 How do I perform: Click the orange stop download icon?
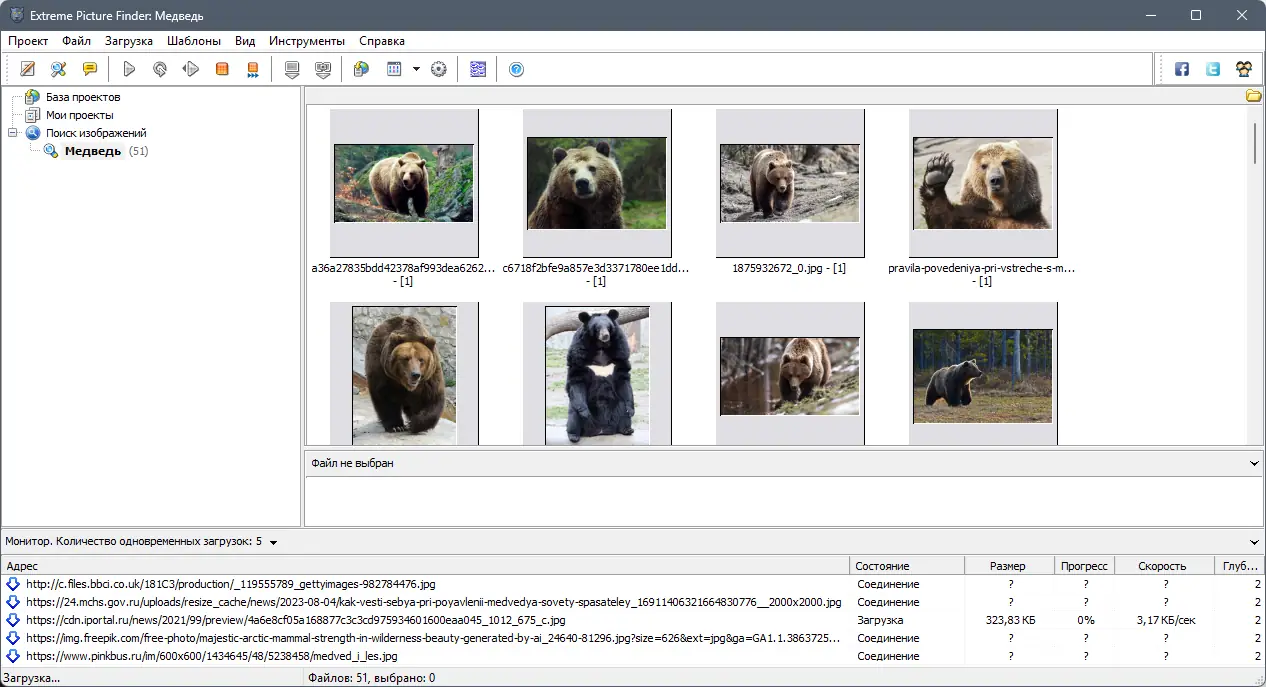click(222, 69)
